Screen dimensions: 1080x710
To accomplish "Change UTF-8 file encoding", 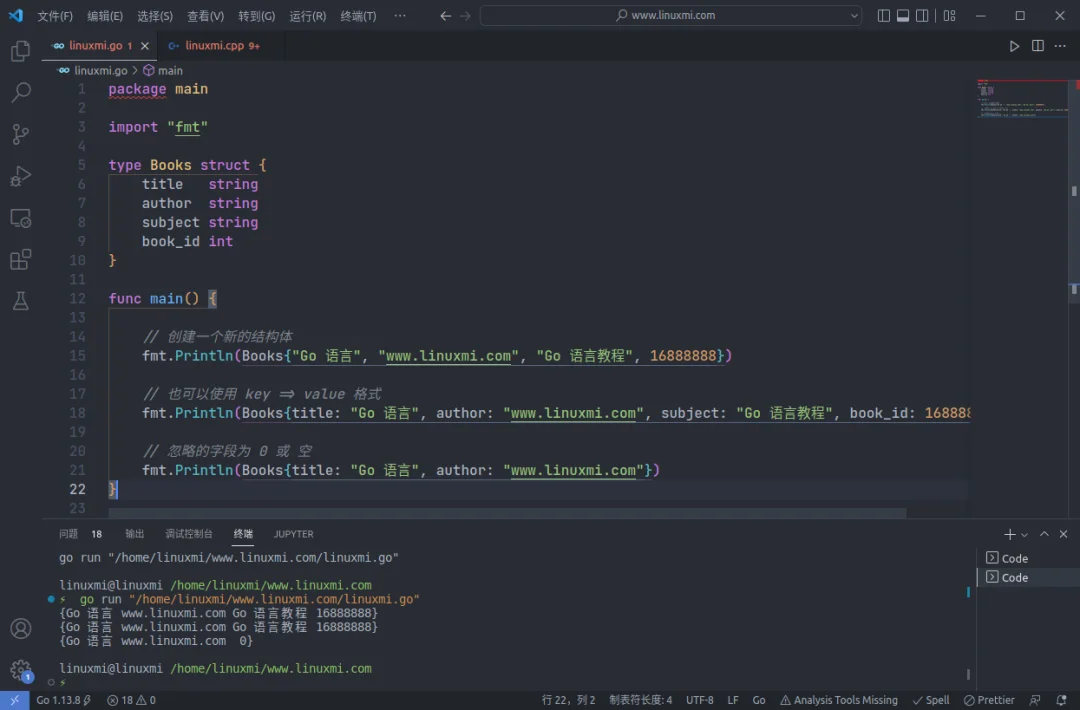I will point(700,700).
